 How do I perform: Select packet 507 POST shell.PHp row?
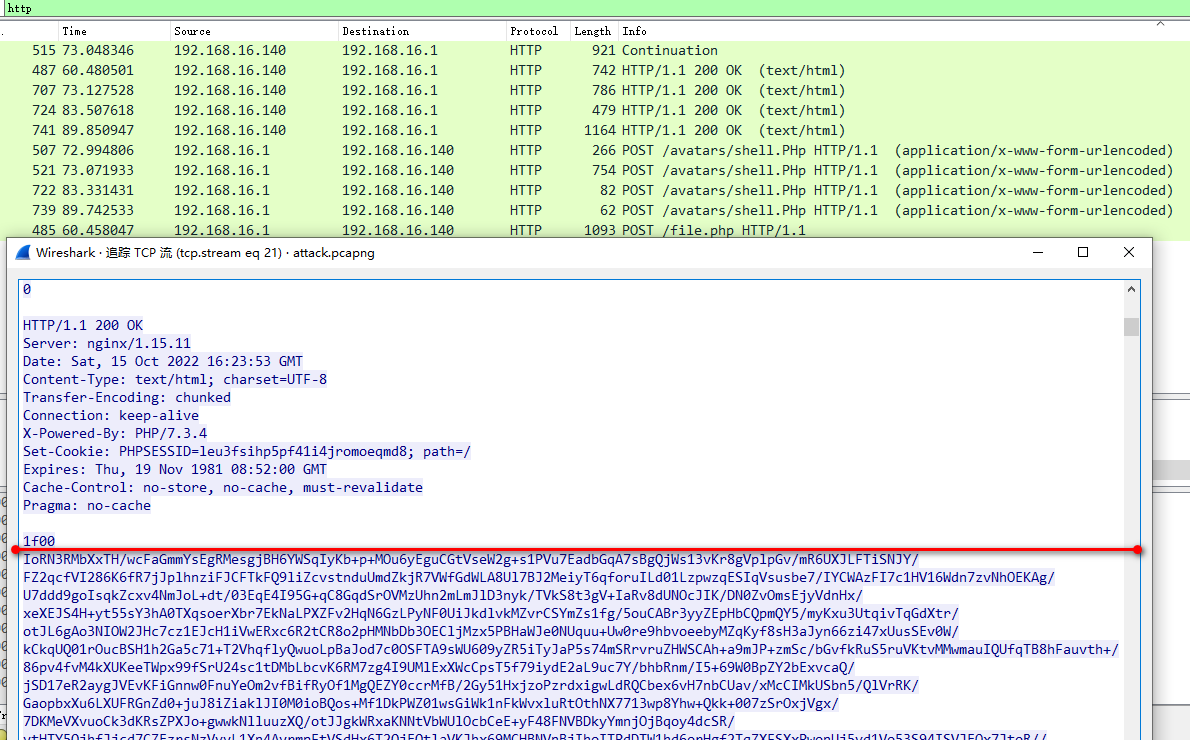click(595, 150)
